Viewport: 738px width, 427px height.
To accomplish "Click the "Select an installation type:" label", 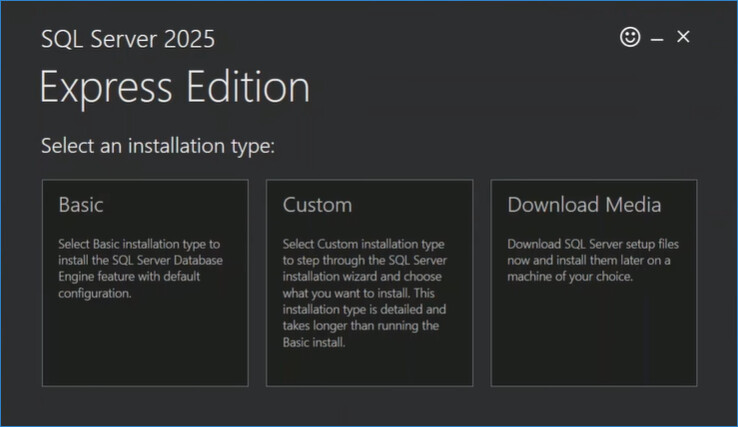I will (x=158, y=147).
